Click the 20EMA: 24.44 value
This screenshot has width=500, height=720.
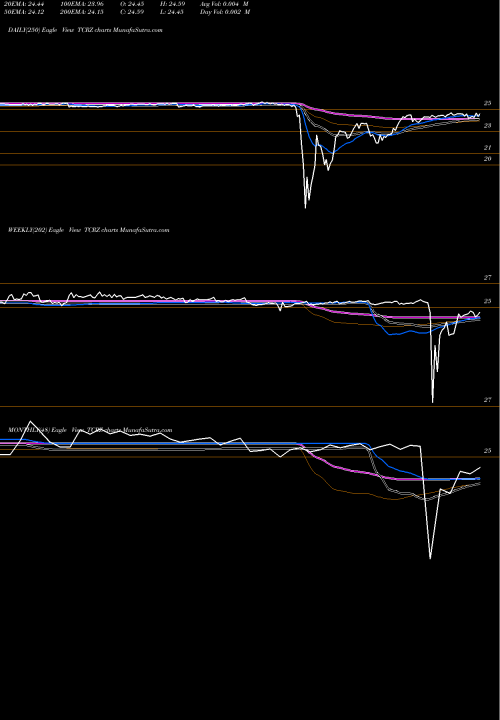[x=23, y=4]
